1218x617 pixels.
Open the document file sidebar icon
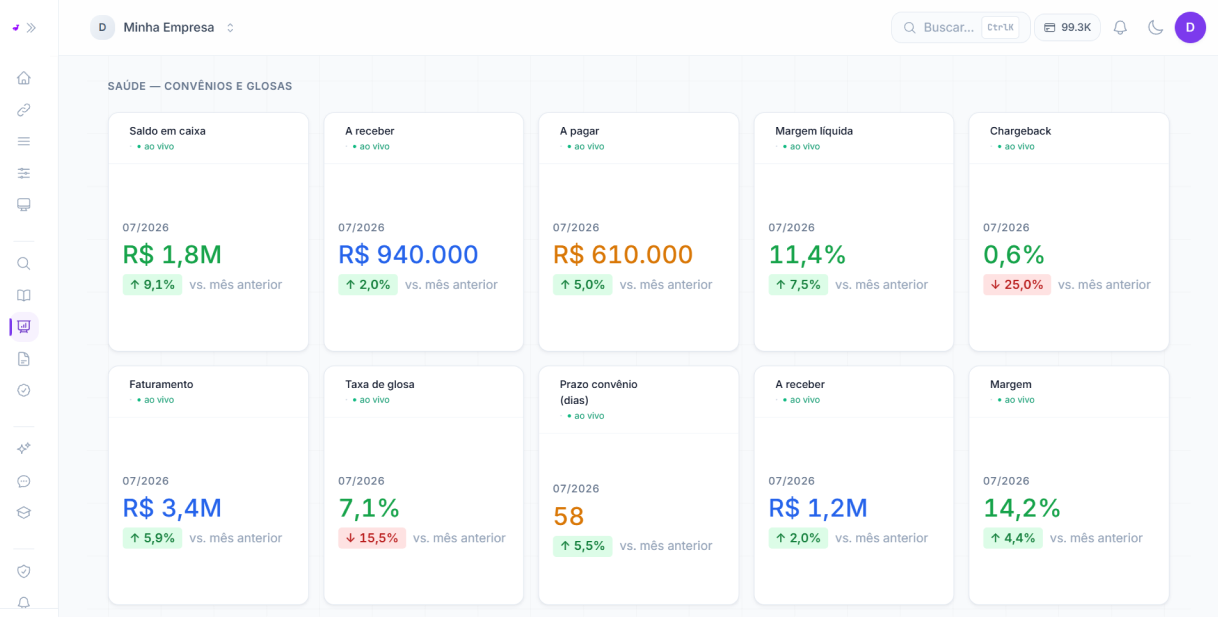[x=24, y=359]
